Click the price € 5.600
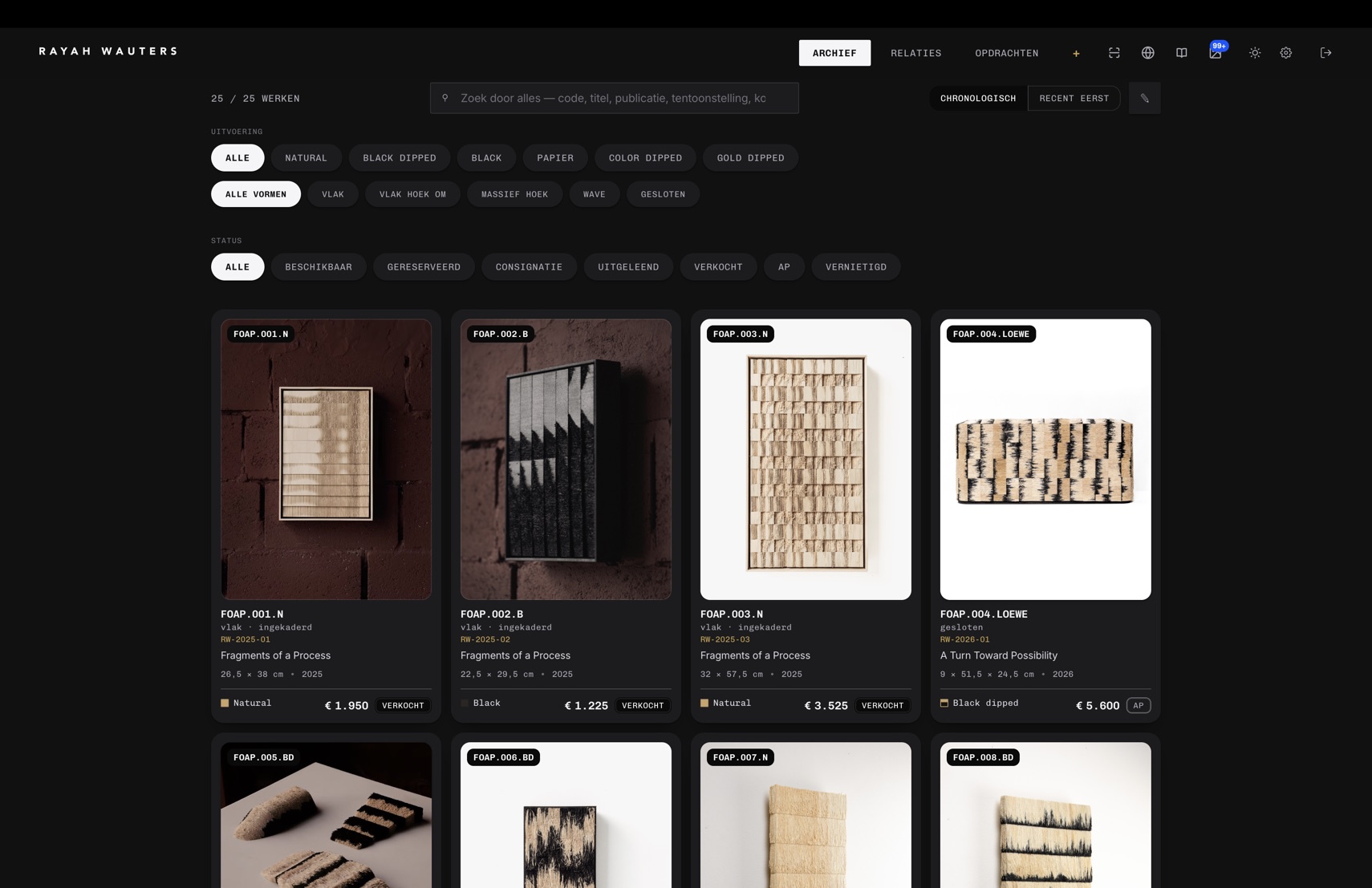This screenshot has width=1372, height=888. 1098,706
